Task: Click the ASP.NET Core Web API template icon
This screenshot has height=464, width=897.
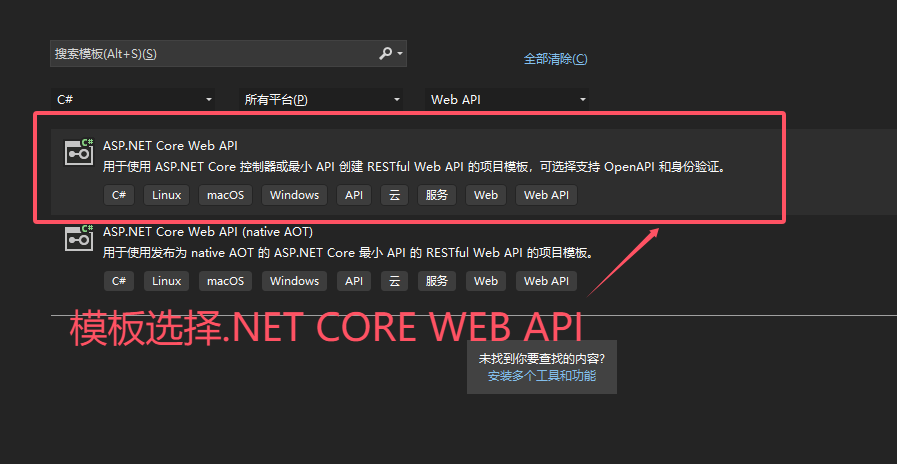Action: tap(79, 151)
